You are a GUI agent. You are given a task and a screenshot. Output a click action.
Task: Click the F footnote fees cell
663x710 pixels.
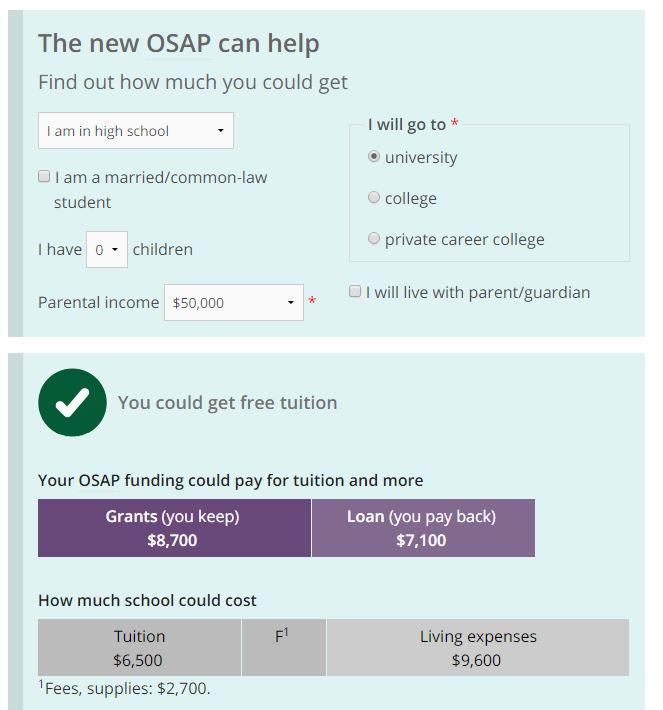[284, 648]
